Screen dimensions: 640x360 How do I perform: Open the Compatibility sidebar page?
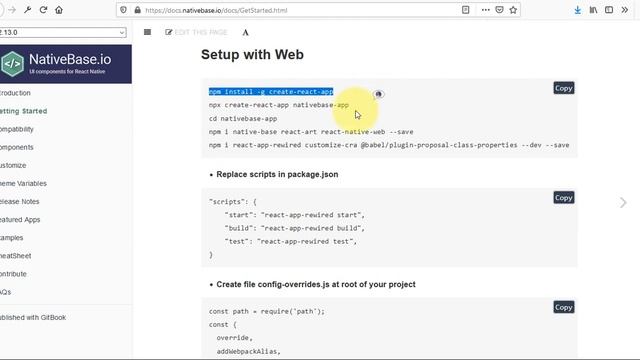point(17,129)
